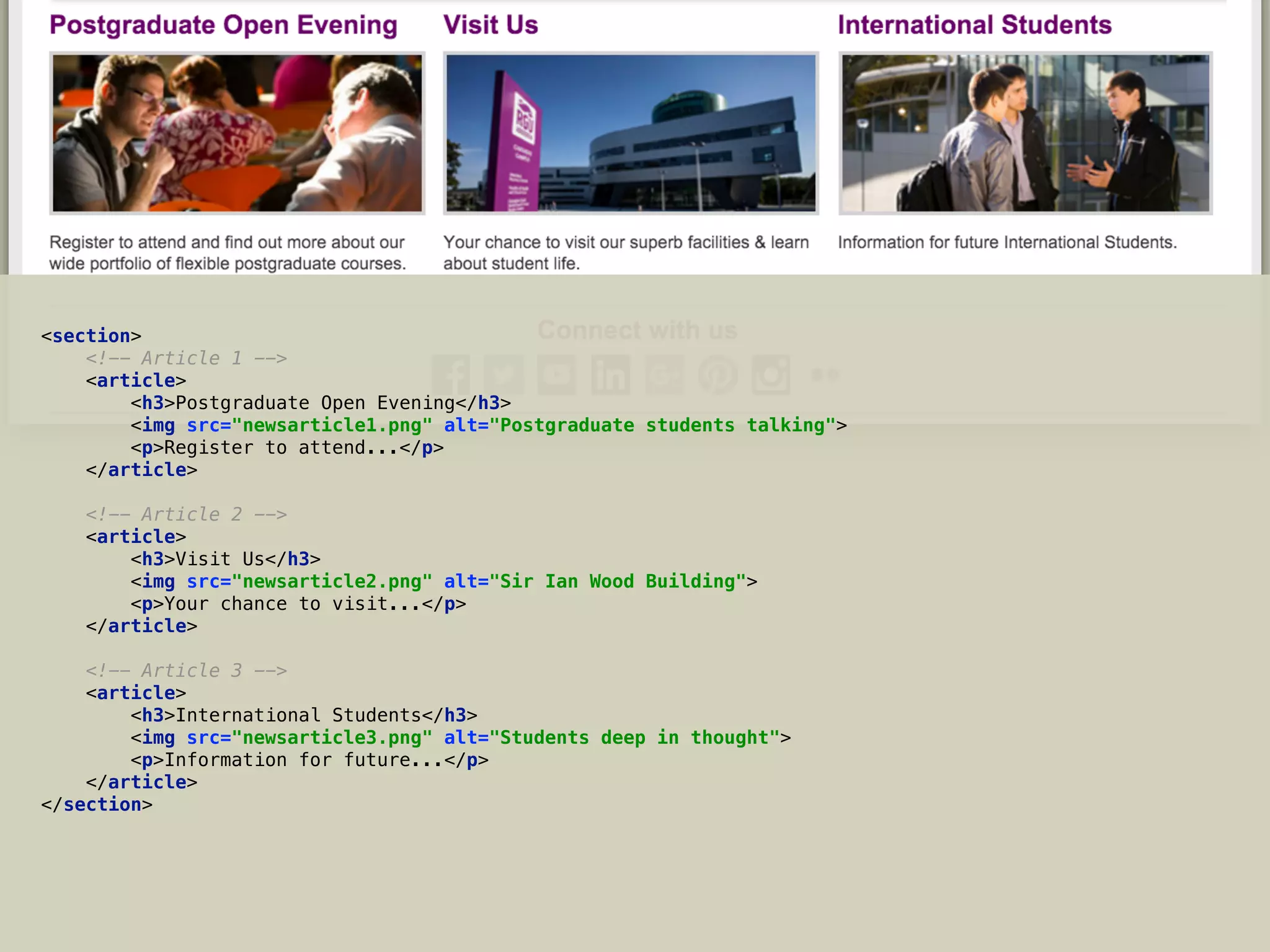Click the faded LinkedIn icon

pos(610,375)
